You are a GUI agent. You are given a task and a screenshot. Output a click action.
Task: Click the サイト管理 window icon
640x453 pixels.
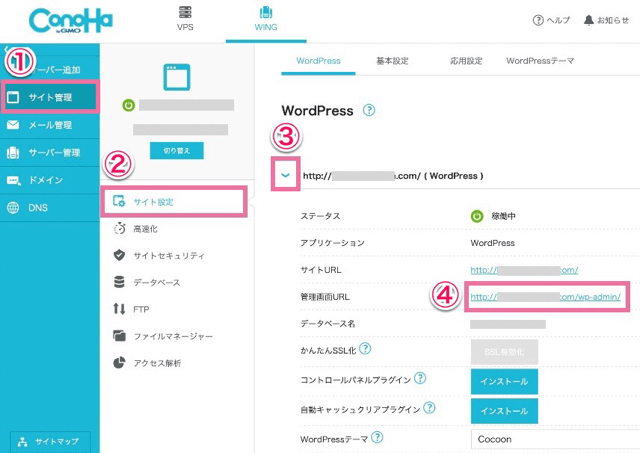(x=13, y=97)
